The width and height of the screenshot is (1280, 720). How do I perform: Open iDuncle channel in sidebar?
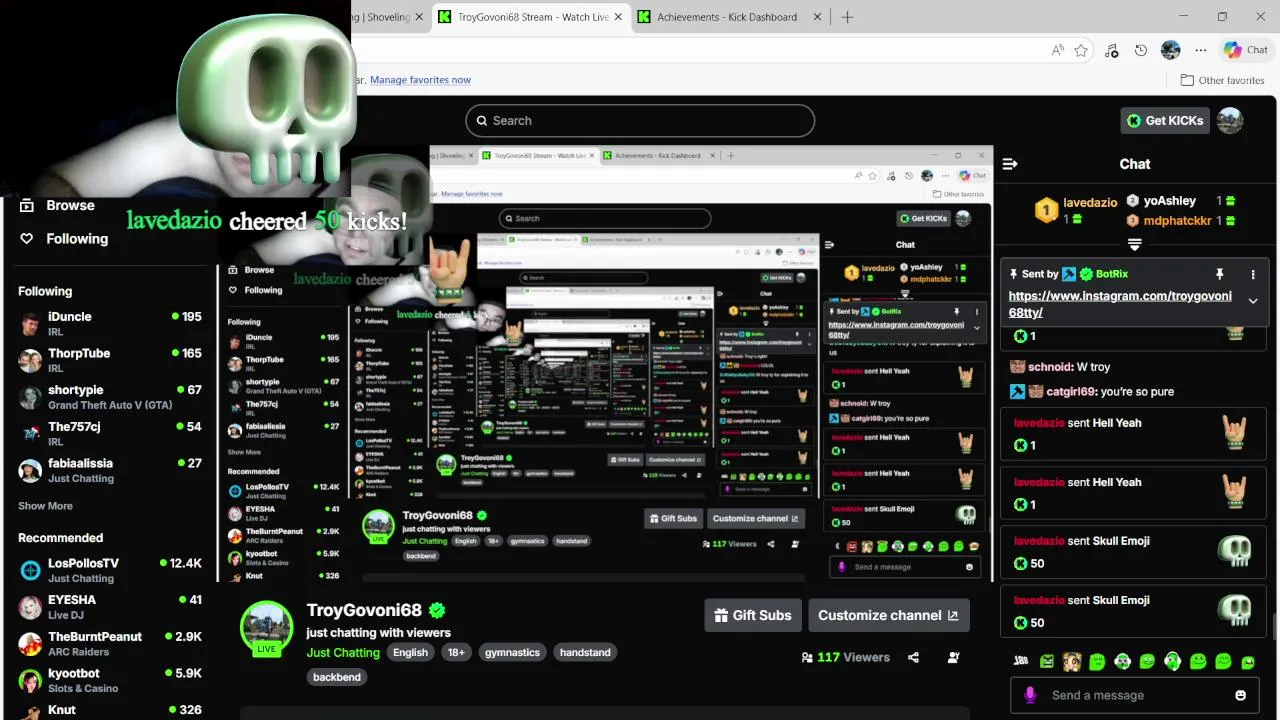point(110,323)
